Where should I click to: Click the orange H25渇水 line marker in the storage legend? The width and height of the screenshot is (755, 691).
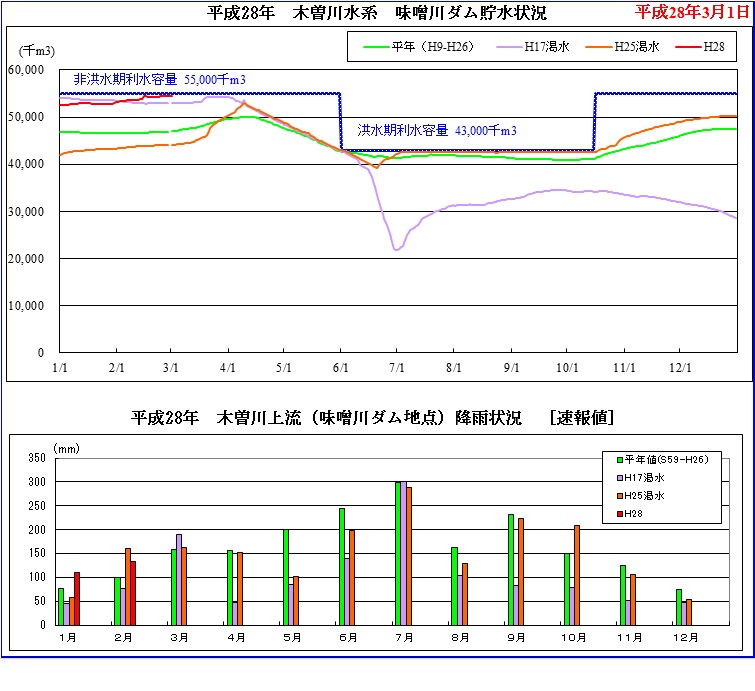click(x=600, y=47)
